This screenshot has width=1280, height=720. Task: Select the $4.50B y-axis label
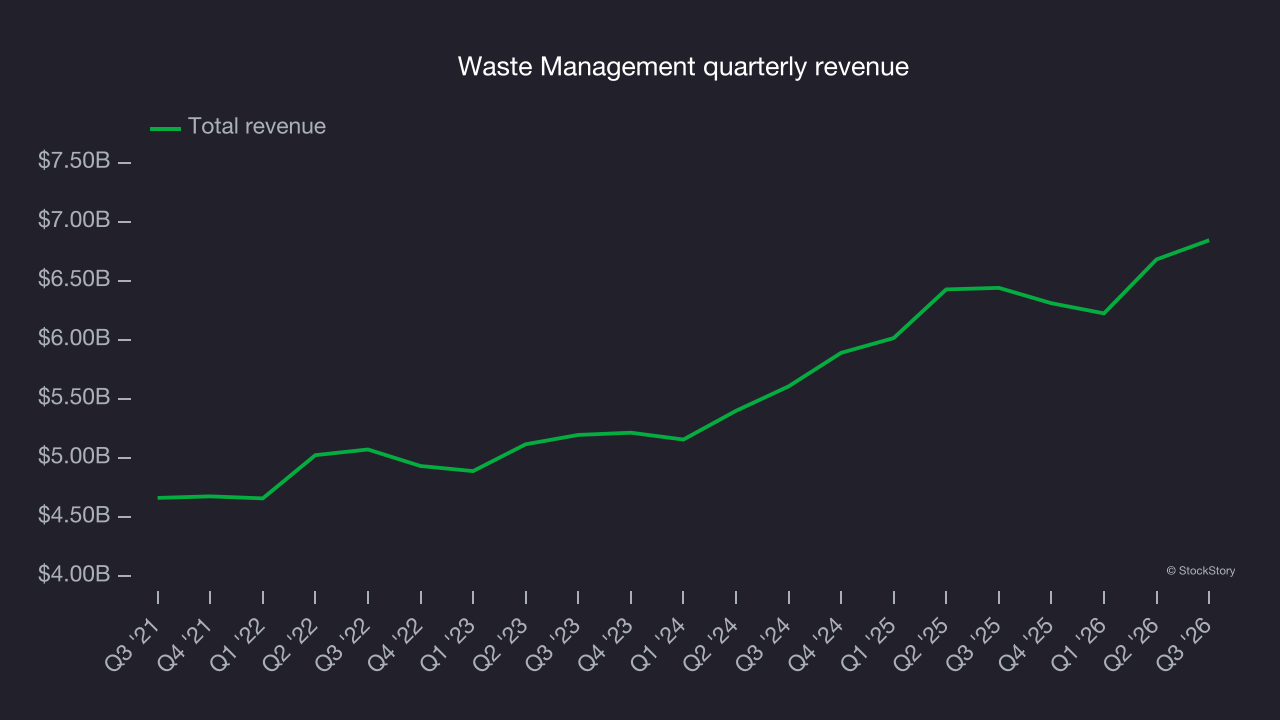[74, 516]
